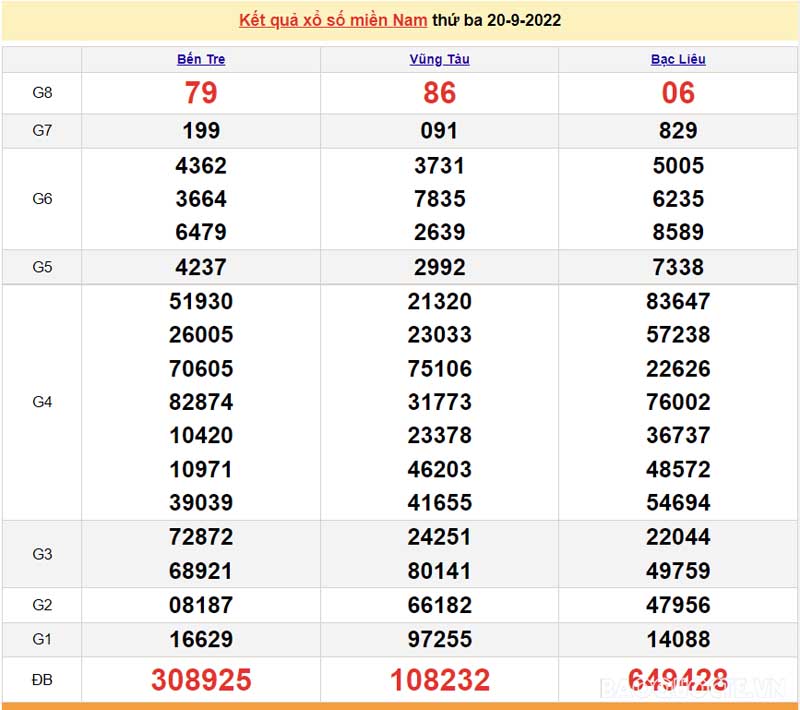Click Vũng Tàu G8 number 86
This screenshot has width=800, height=710.
tap(439, 93)
